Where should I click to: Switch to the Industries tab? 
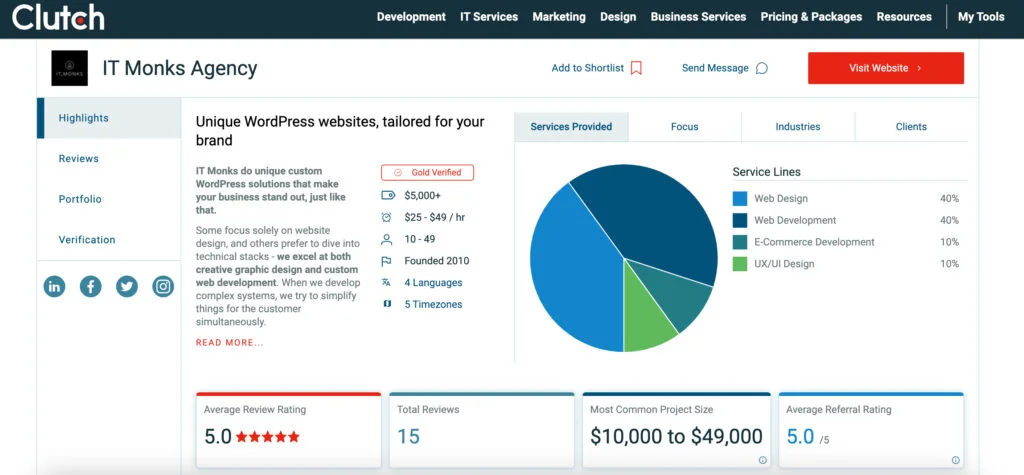point(797,127)
